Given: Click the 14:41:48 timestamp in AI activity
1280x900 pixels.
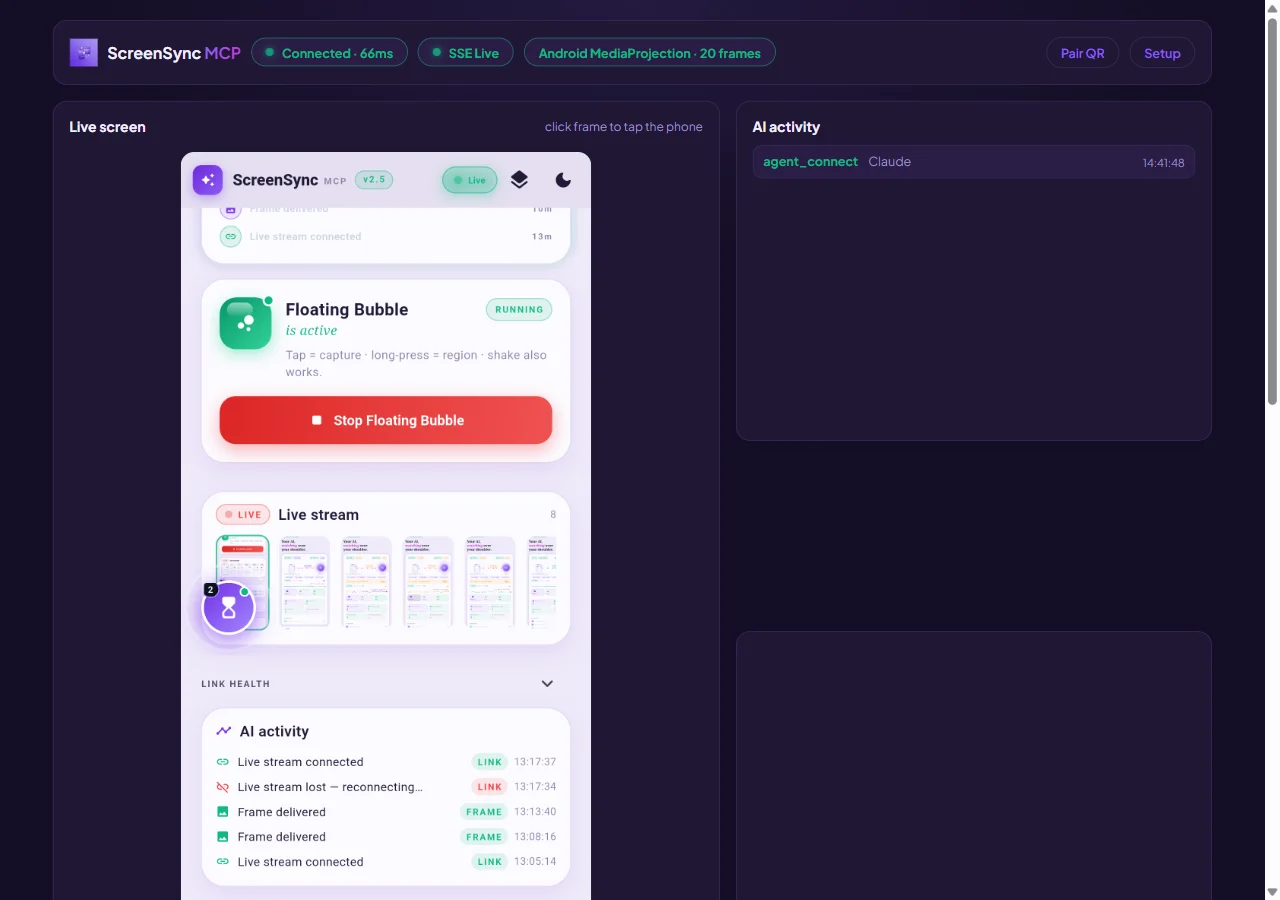Looking at the screenshot, I should 1163,163.
